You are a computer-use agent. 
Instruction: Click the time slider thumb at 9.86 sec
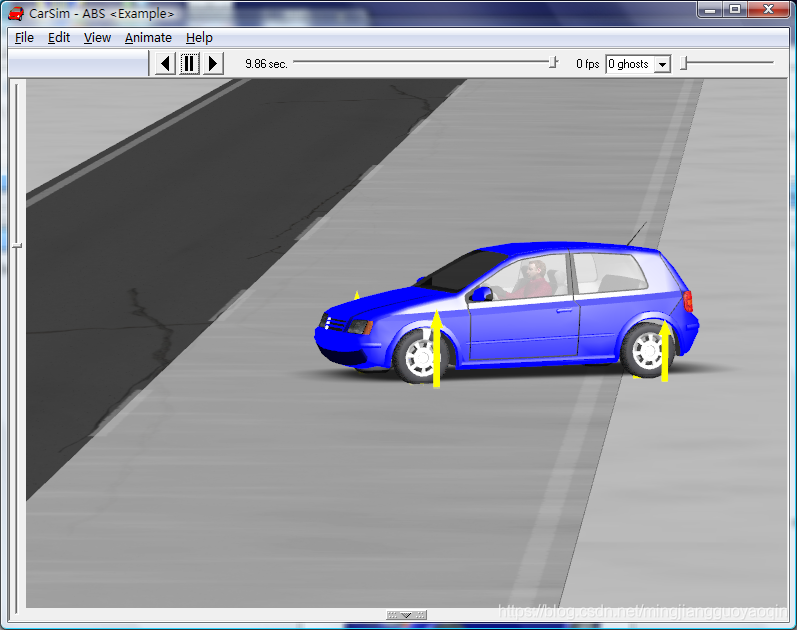[x=554, y=63]
